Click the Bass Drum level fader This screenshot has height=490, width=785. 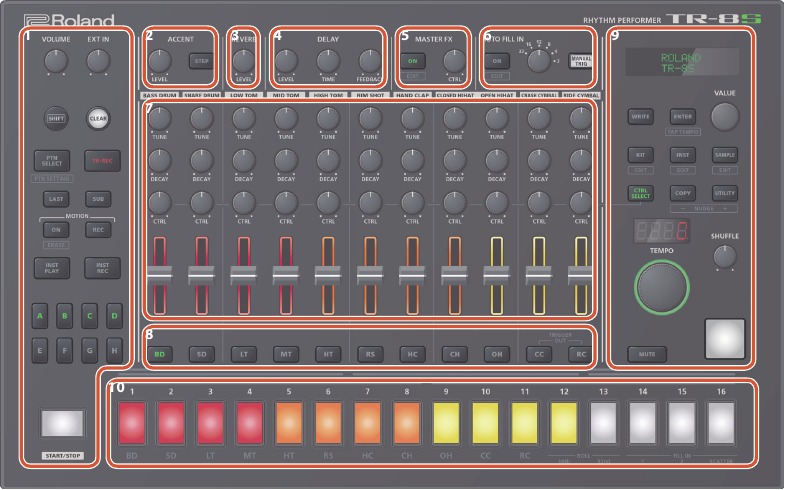pyautogui.click(x=160, y=275)
